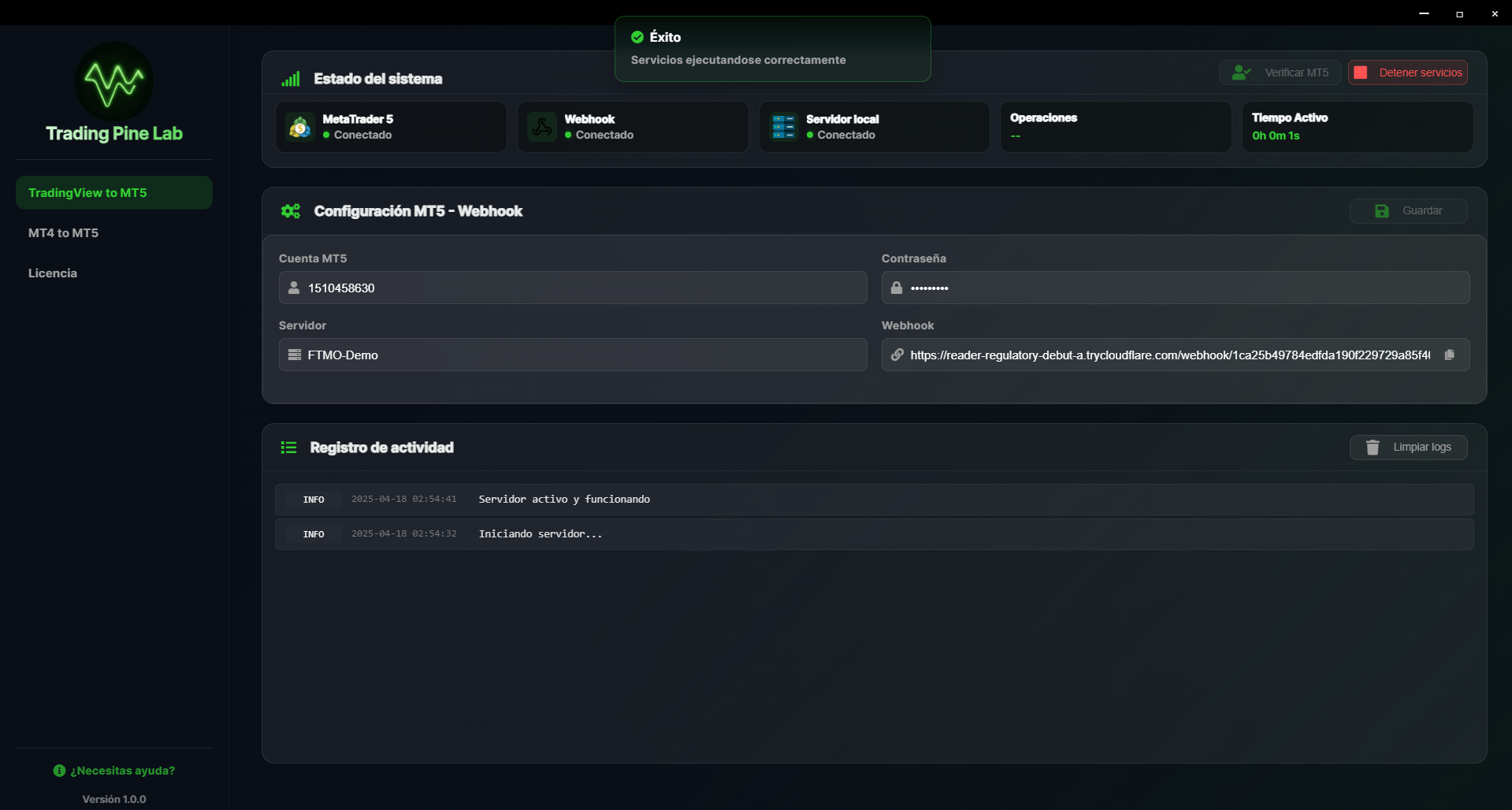Open the TradingView to MT5 section
1512x810 pixels.
(114, 193)
